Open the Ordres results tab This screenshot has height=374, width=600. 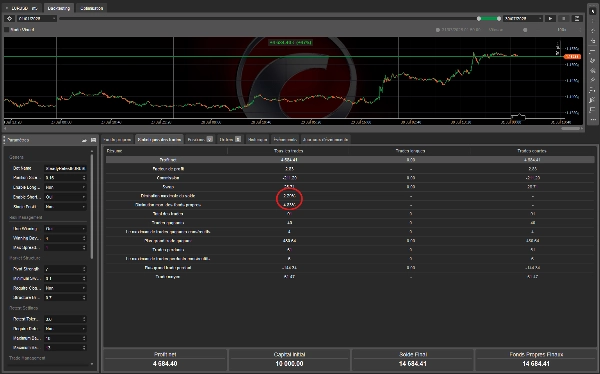(x=230, y=139)
